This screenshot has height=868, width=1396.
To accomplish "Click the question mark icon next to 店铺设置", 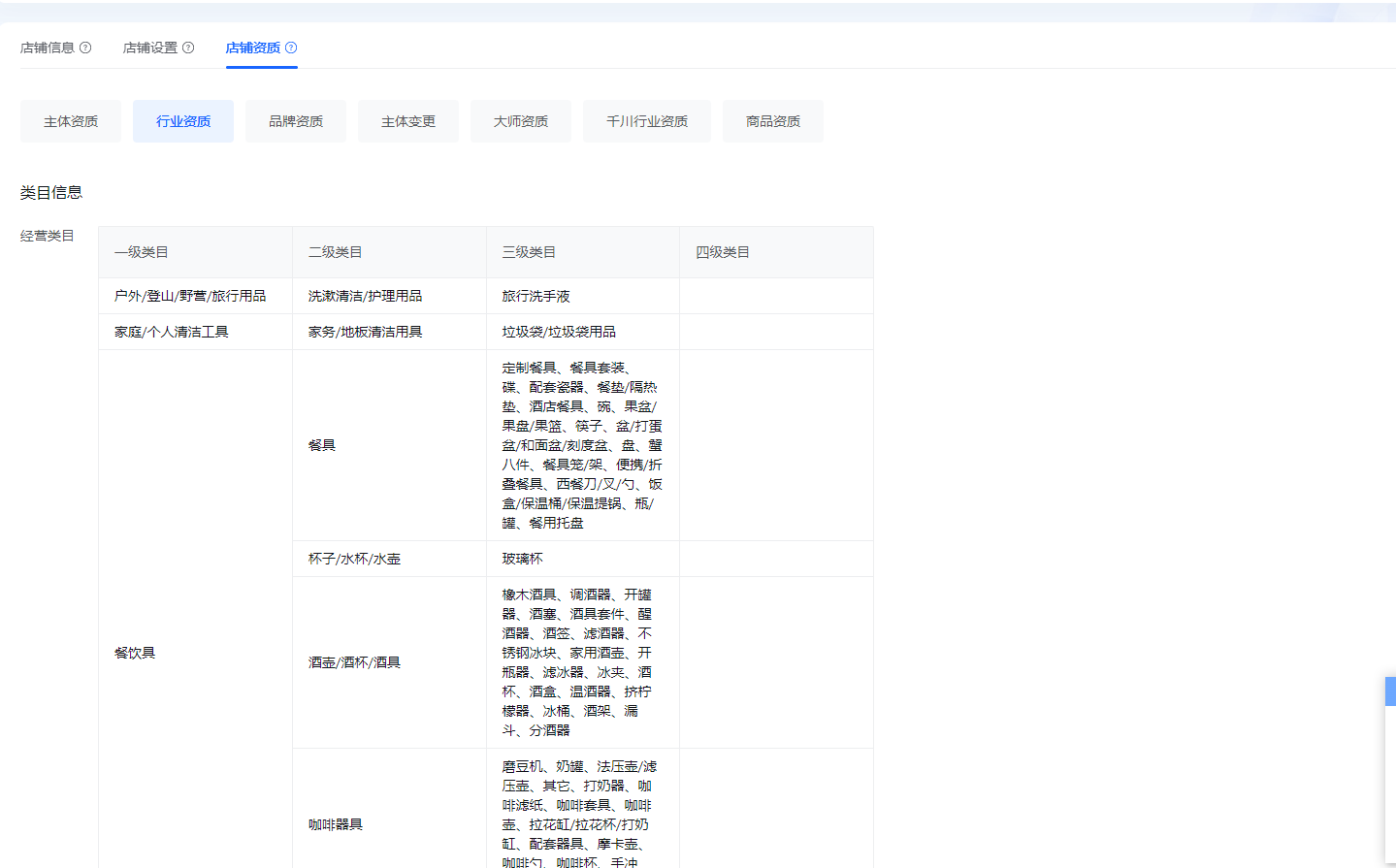I will [188, 48].
